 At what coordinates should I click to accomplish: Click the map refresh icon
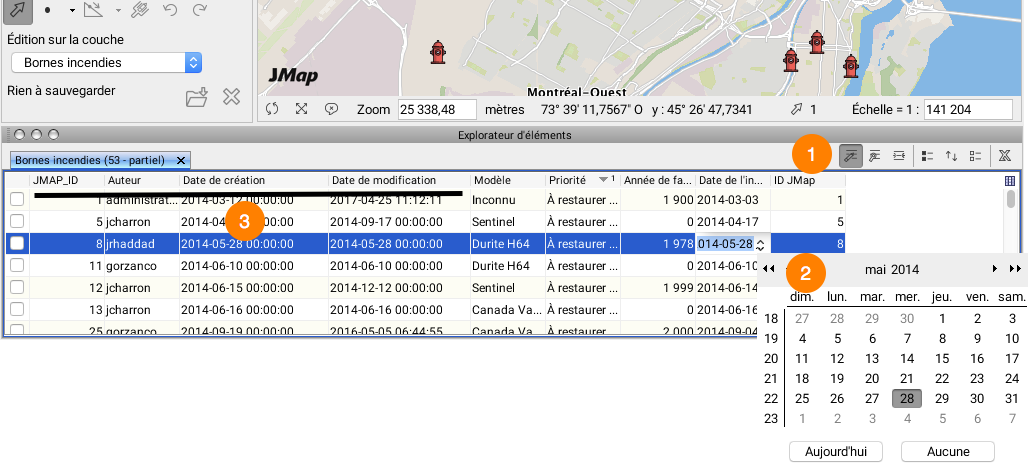[272, 109]
